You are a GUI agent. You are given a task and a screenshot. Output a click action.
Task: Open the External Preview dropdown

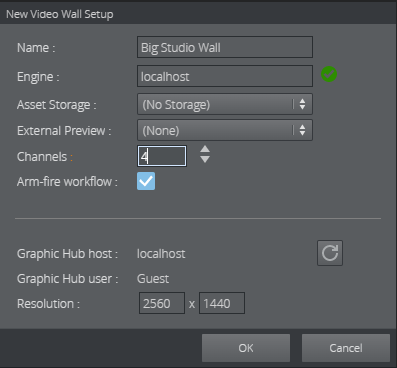point(225,130)
